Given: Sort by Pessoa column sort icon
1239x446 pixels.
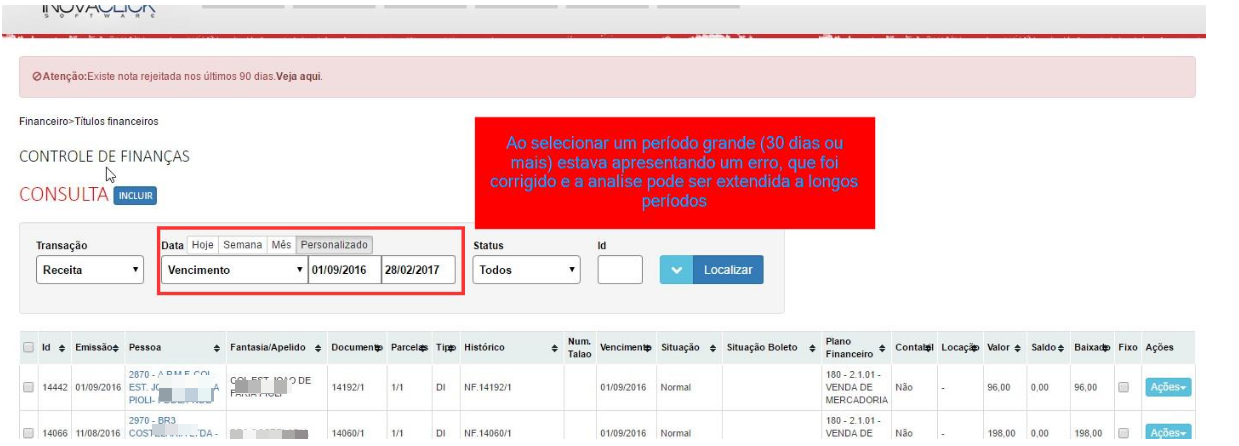Looking at the screenshot, I should point(218,347).
